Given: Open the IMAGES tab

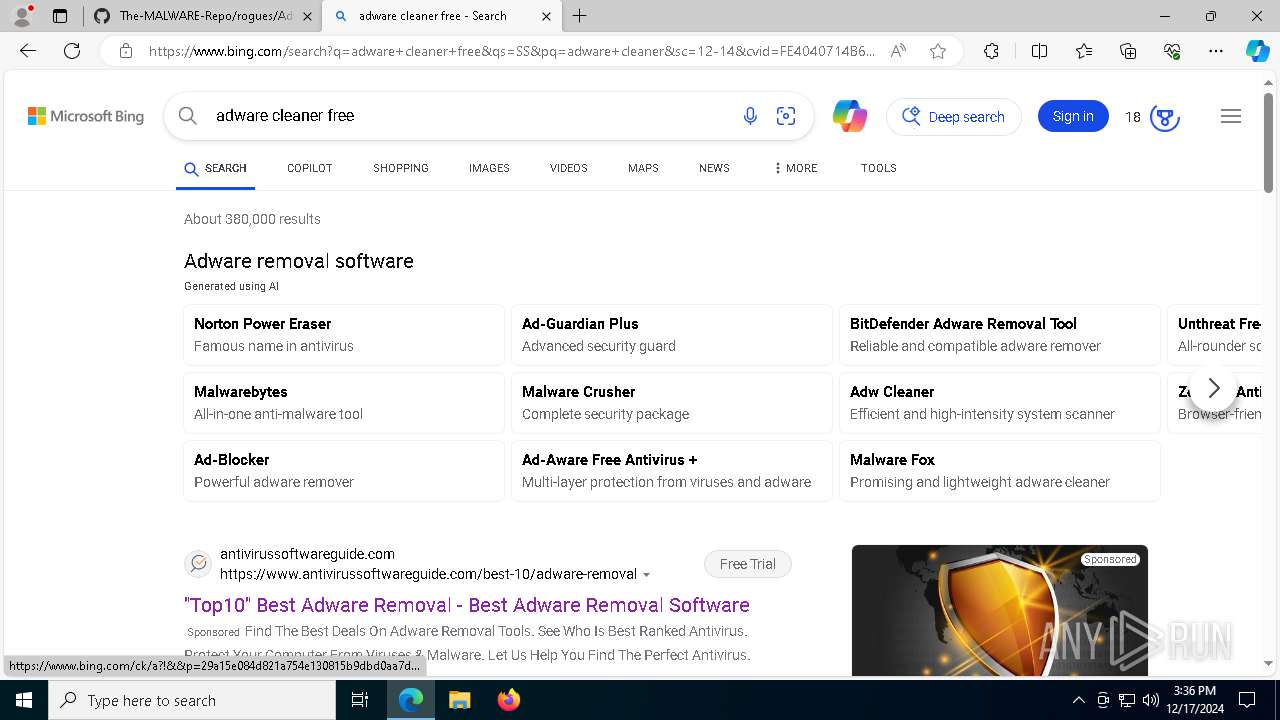Looking at the screenshot, I should [x=489, y=168].
